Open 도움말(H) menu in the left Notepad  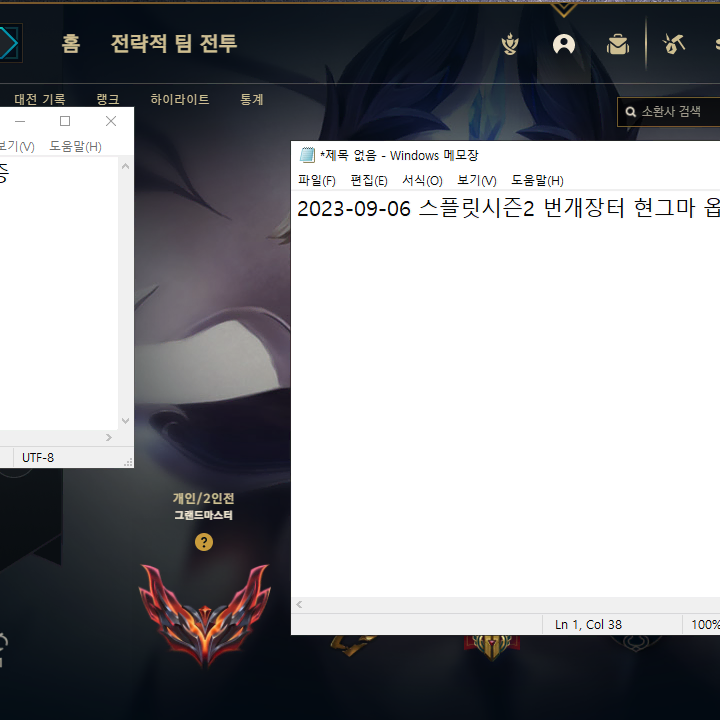click(x=75, y=146)
